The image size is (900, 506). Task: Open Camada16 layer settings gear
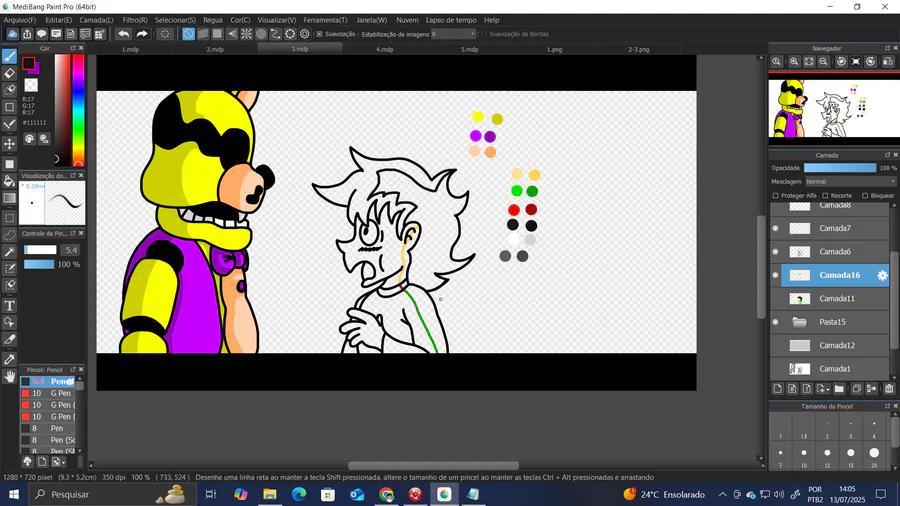(882, 275)
